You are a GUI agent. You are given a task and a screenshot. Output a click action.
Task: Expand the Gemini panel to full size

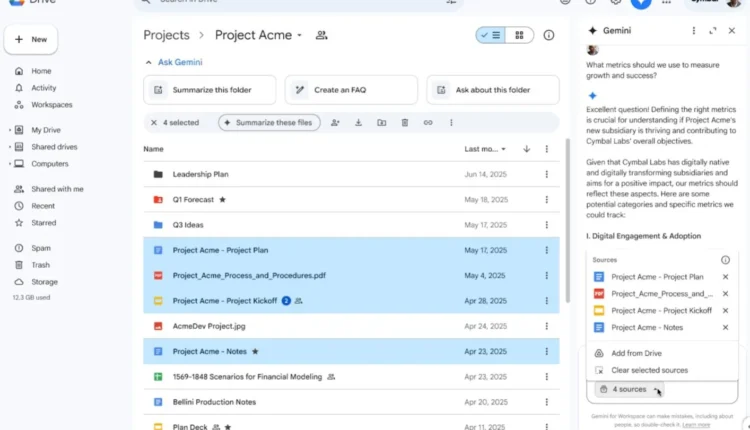click(713, 31)
